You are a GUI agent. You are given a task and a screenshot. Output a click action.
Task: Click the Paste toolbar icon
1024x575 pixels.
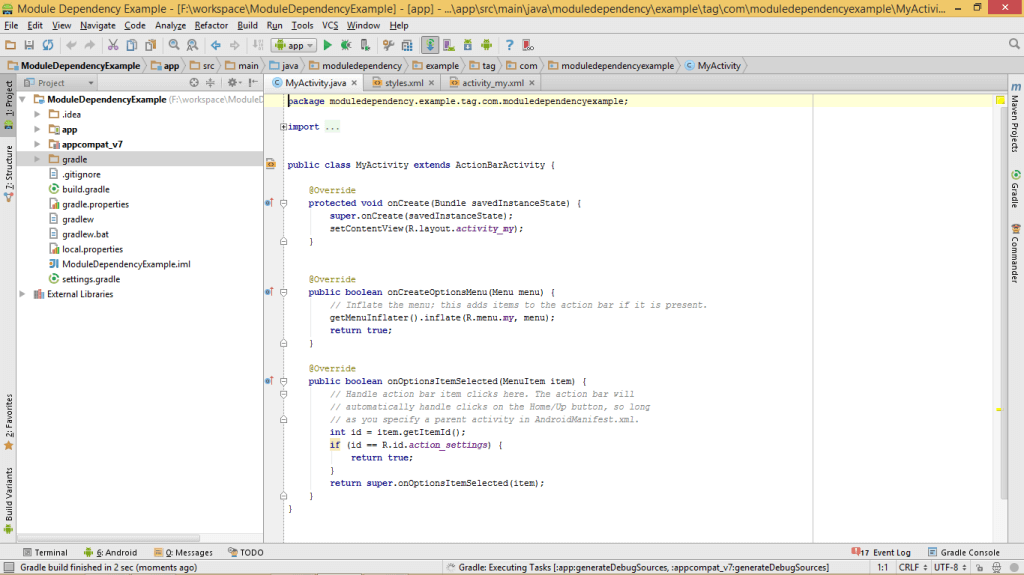150,45
